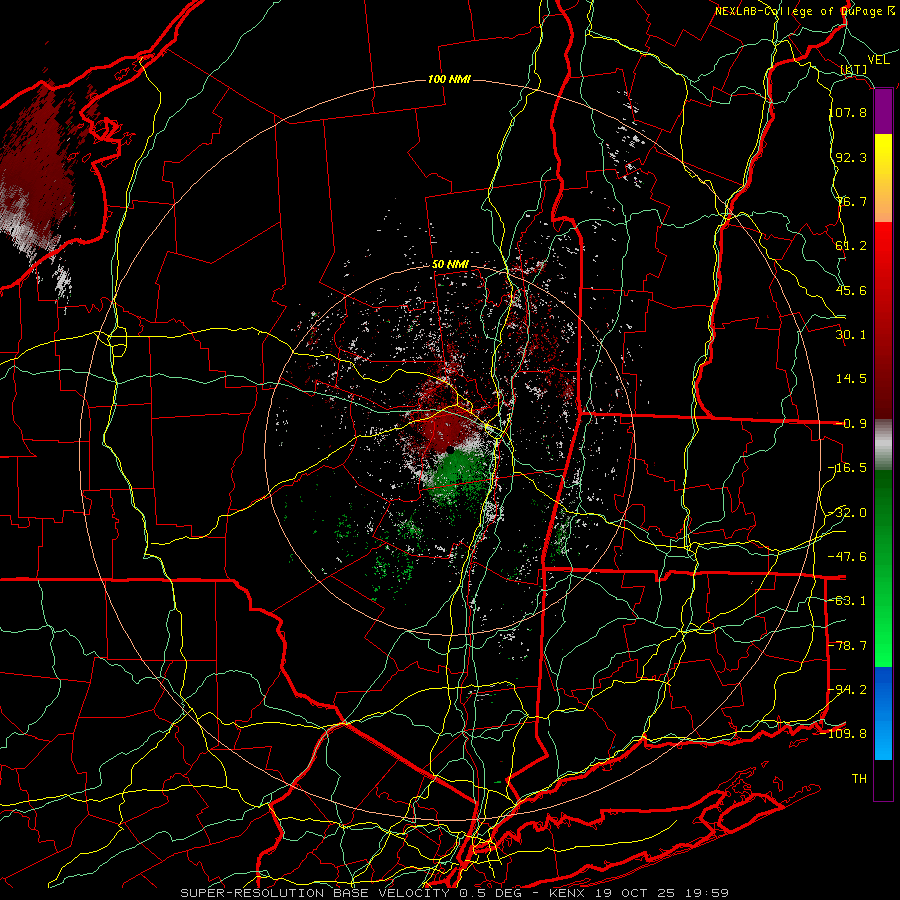Select the -32.0 scale value

tap(848, 513)
